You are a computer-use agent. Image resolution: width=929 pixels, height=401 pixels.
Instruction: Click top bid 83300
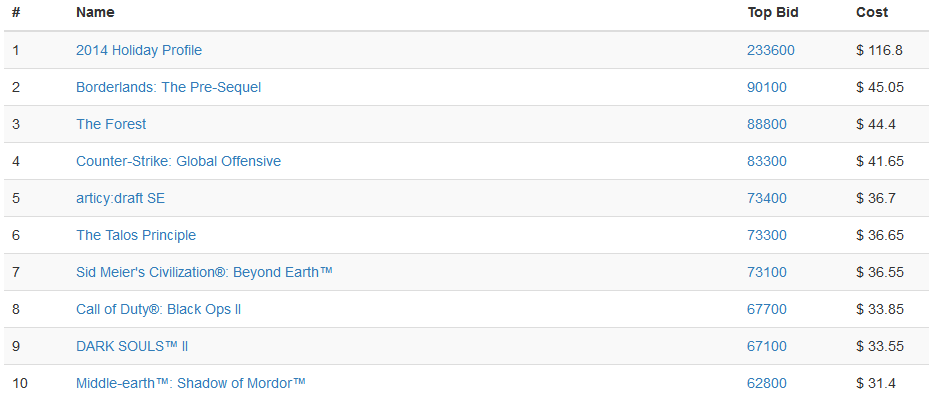coord(767,161)
